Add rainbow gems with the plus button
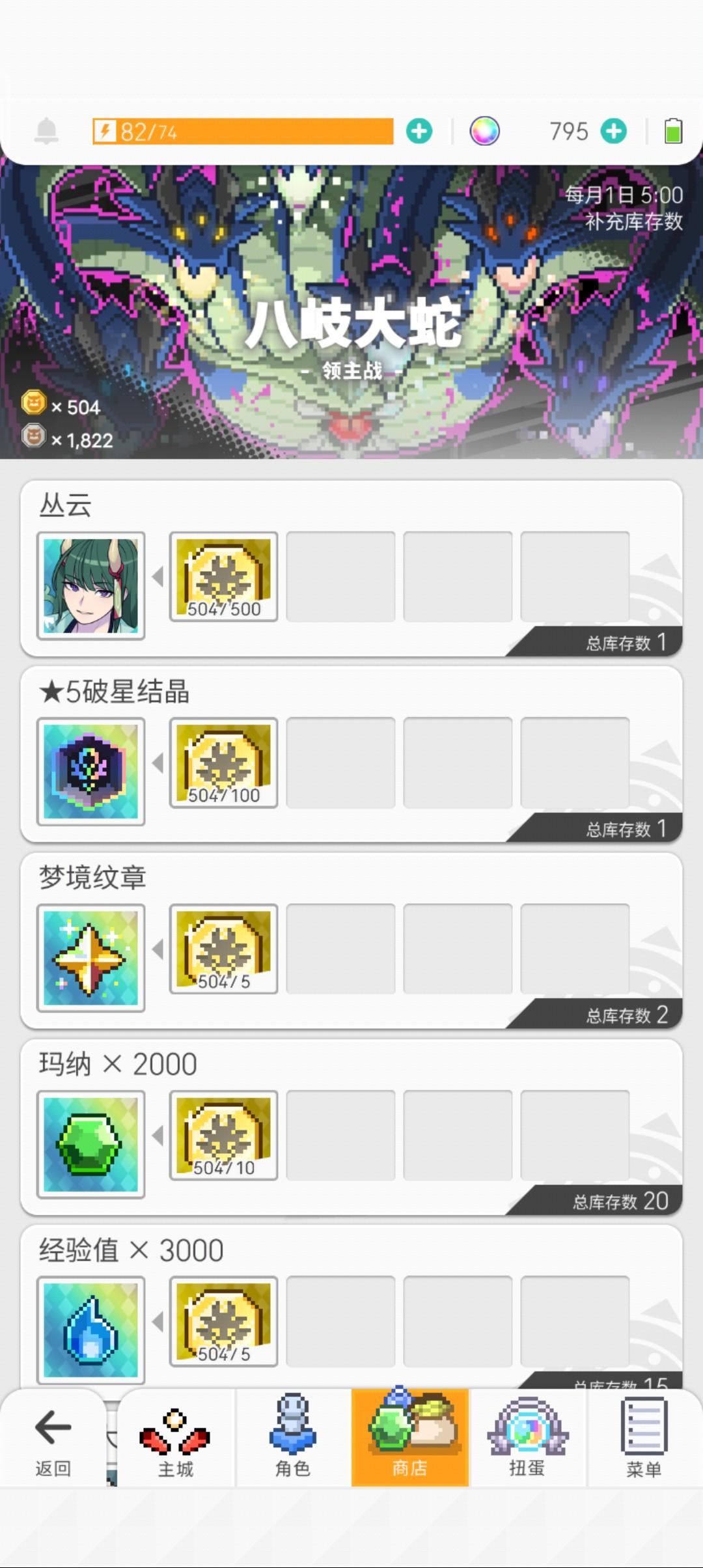 (614, 132)
